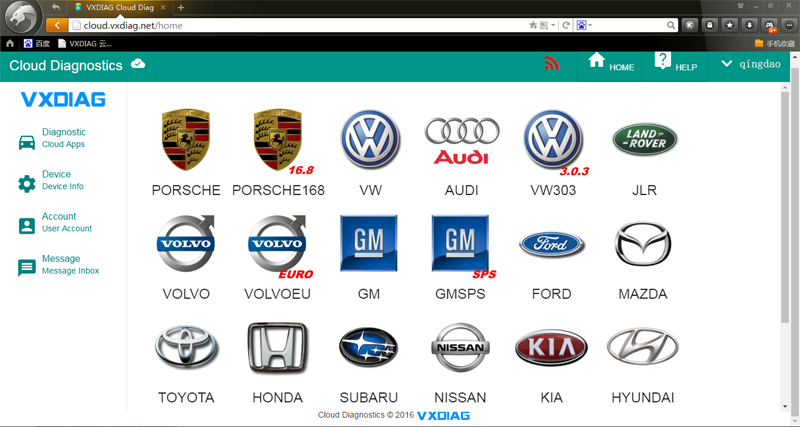800x427 pixels.
Task: Click the person icon for Account
Action: coord(27,225)
